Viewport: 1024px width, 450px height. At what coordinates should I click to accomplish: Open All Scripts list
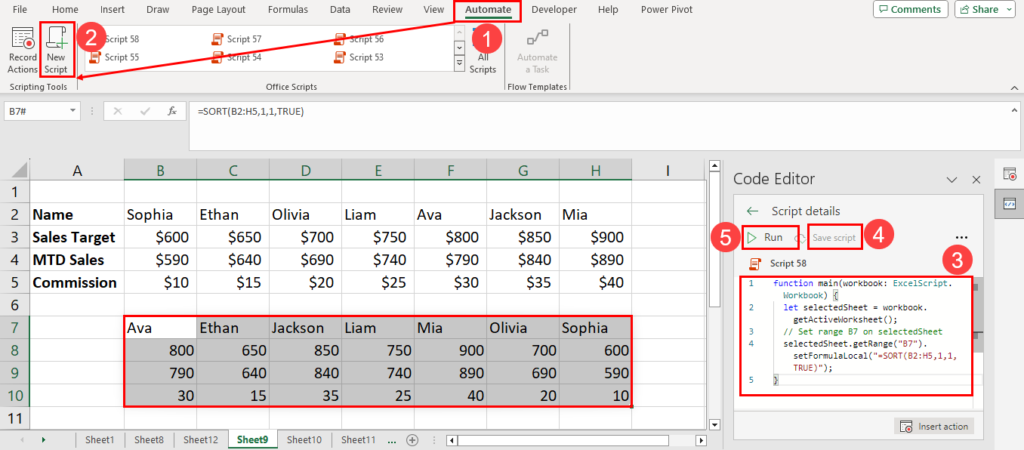(483, 63)
